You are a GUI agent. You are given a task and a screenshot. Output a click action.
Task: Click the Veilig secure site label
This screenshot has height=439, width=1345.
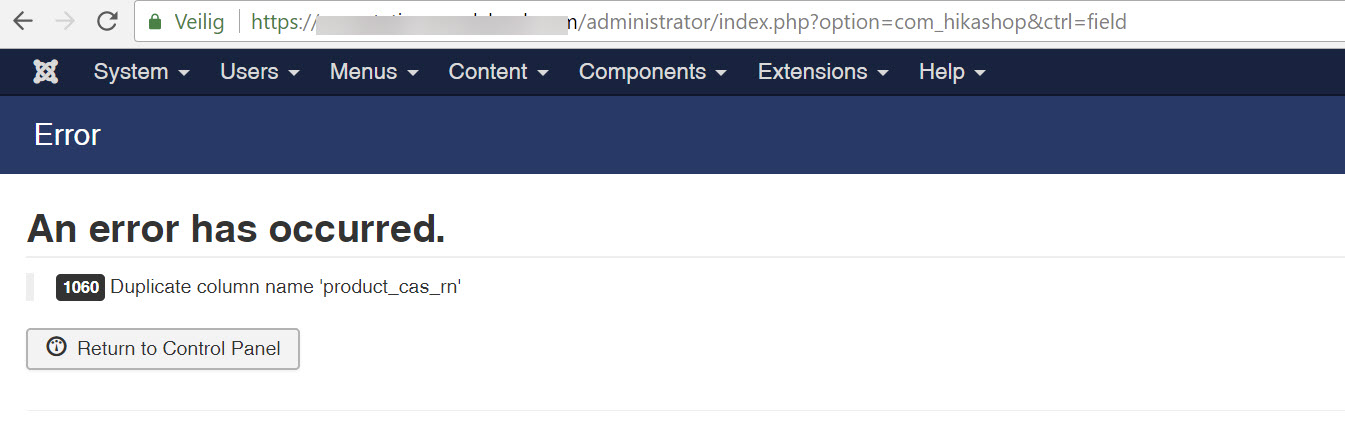[x=200, y=21]
